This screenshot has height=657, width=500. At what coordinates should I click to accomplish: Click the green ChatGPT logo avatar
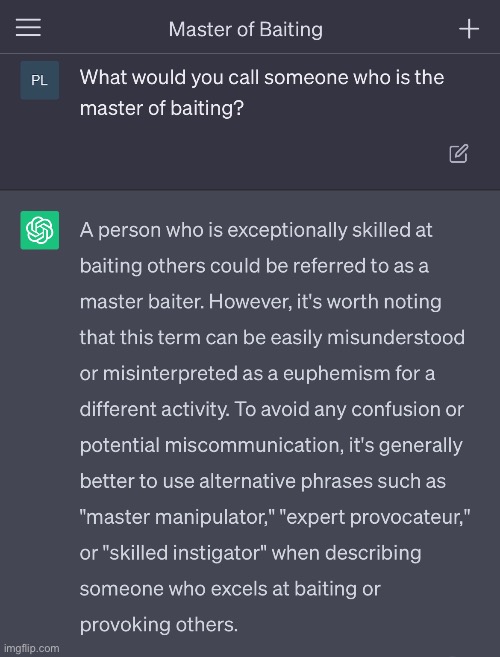40,230
